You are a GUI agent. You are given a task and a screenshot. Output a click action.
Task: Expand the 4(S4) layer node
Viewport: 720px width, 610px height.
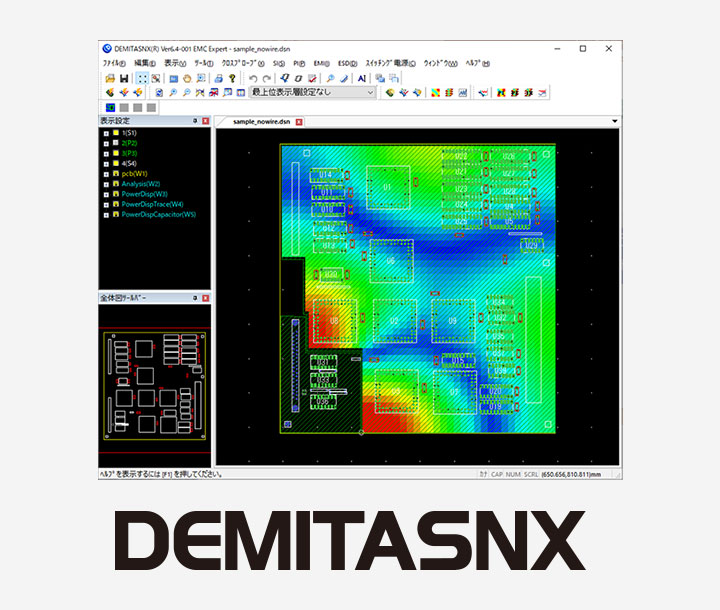(x=106, y=164)
